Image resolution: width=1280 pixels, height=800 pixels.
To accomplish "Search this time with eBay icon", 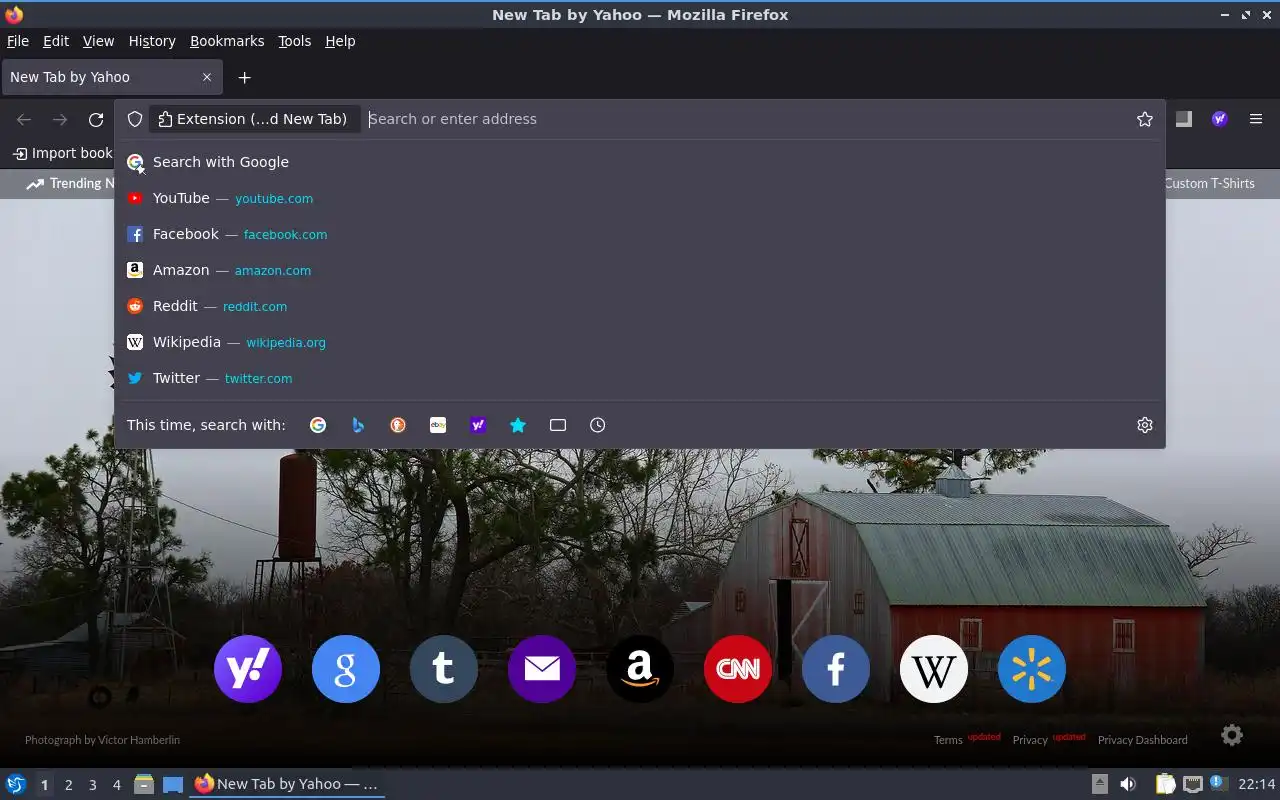I will tap(438, 425).
